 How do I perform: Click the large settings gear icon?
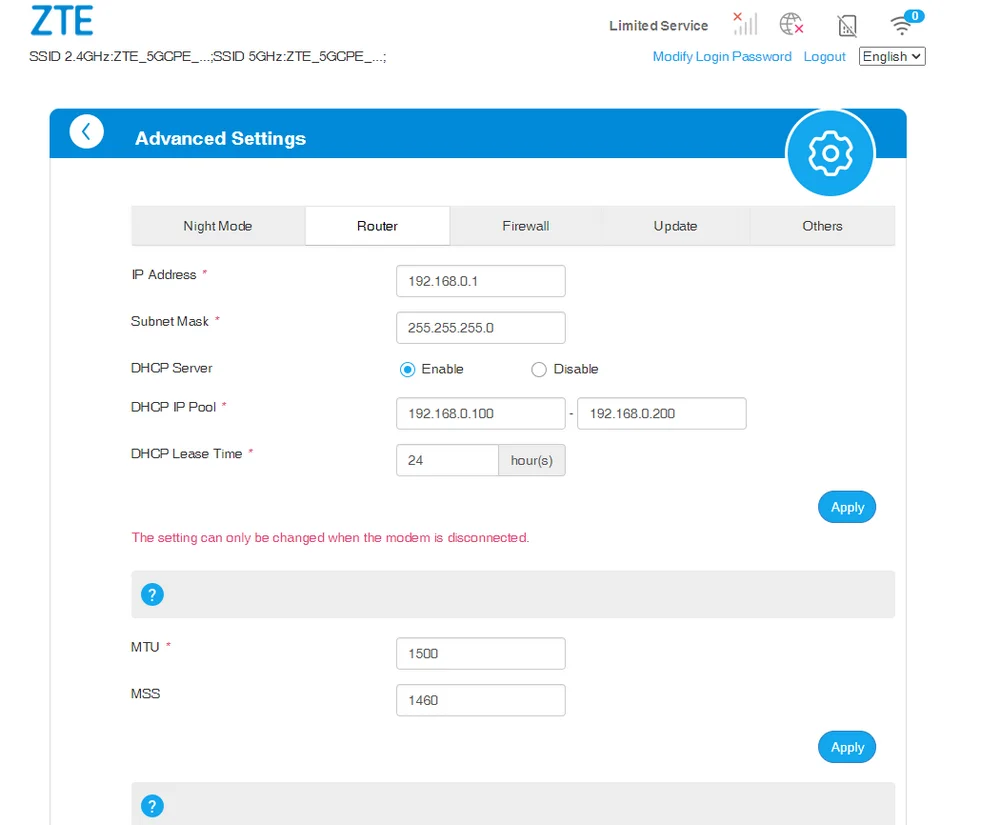830,153
